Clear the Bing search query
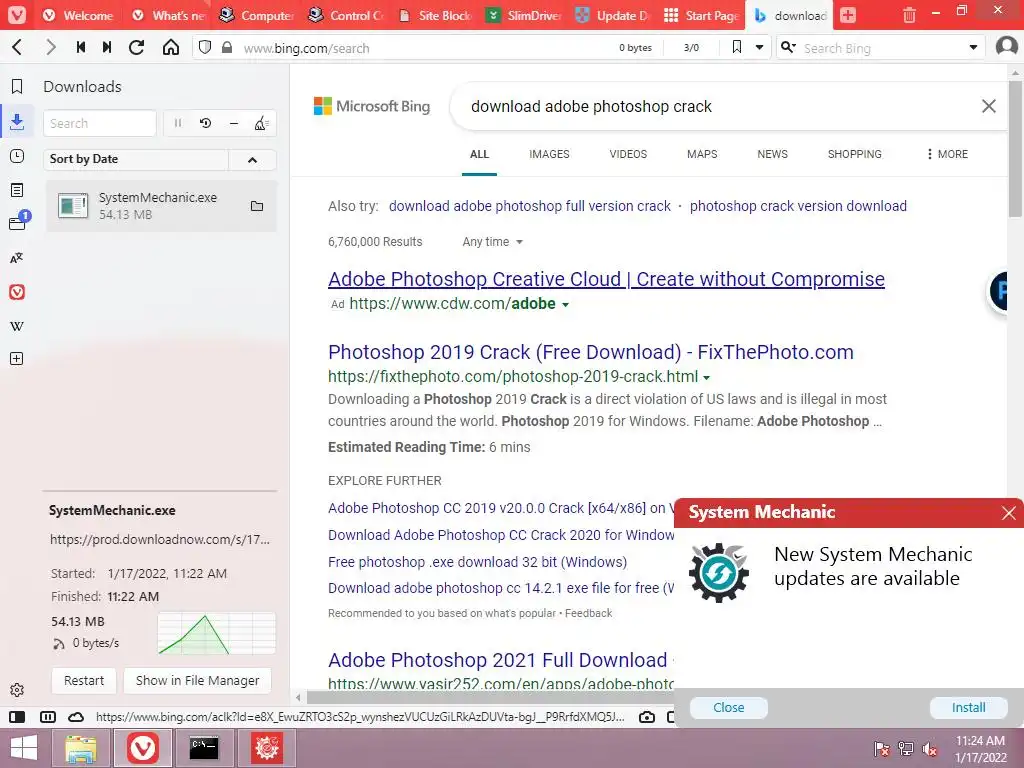The image size is (1024, 768). [989, 106]
